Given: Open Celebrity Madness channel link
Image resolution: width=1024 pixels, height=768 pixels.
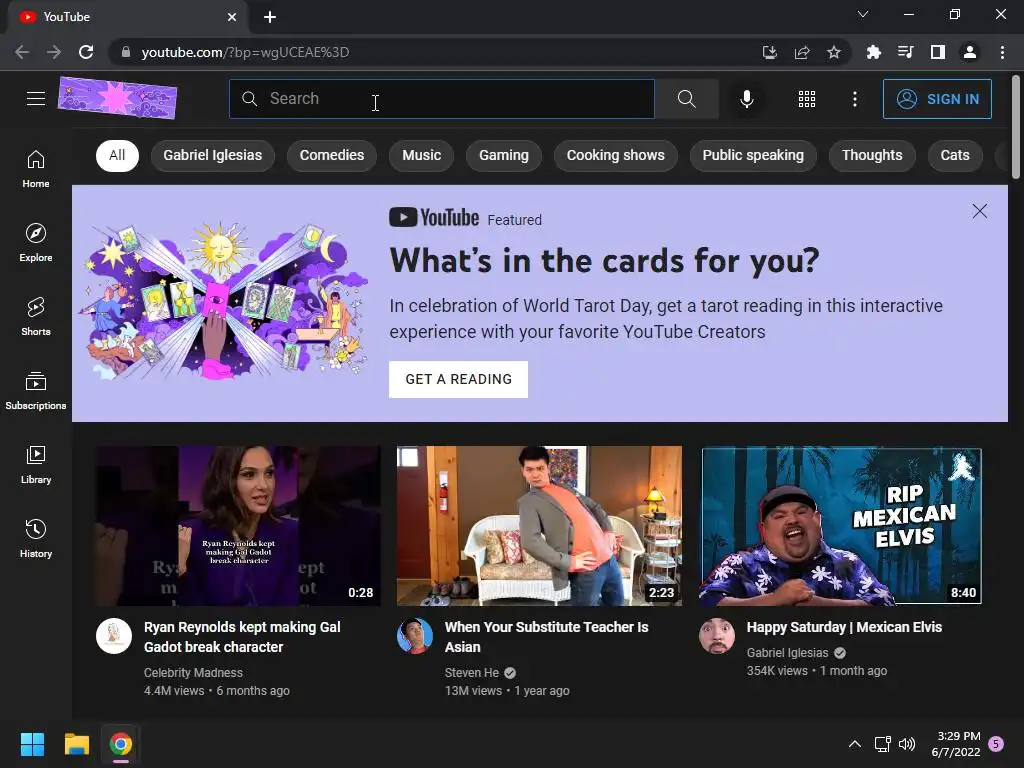Looking at the screenshot, I should pos(193,673).
